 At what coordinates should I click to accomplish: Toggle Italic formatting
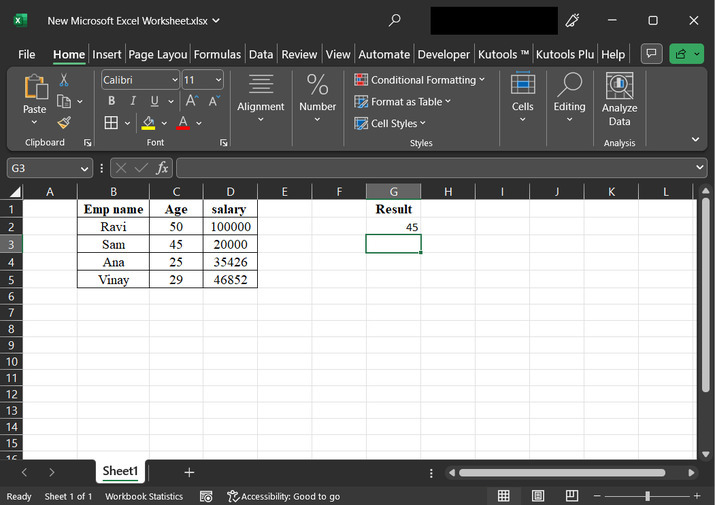(x=132, y=101)
